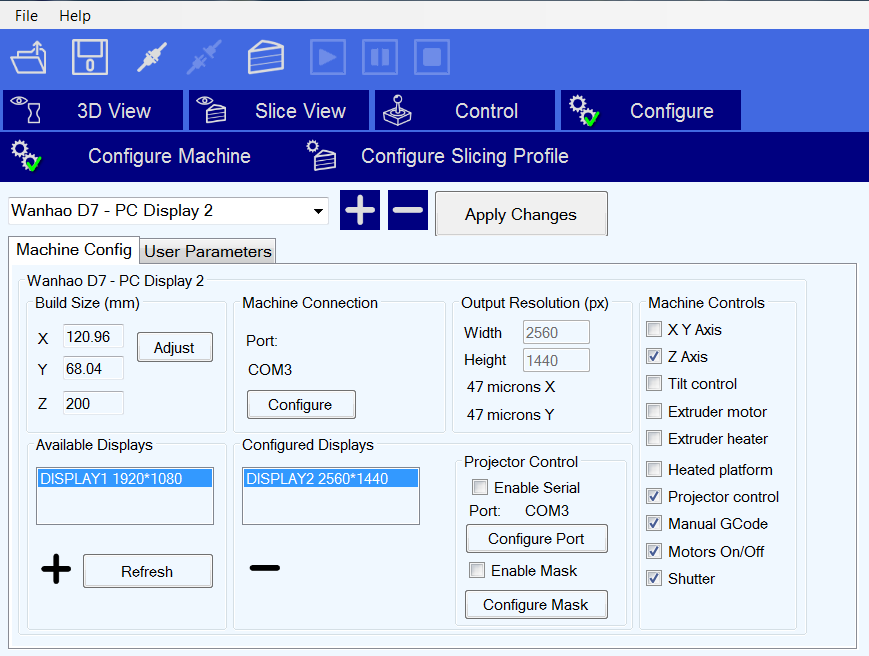Open the Control tab

(x=465, y=111)
